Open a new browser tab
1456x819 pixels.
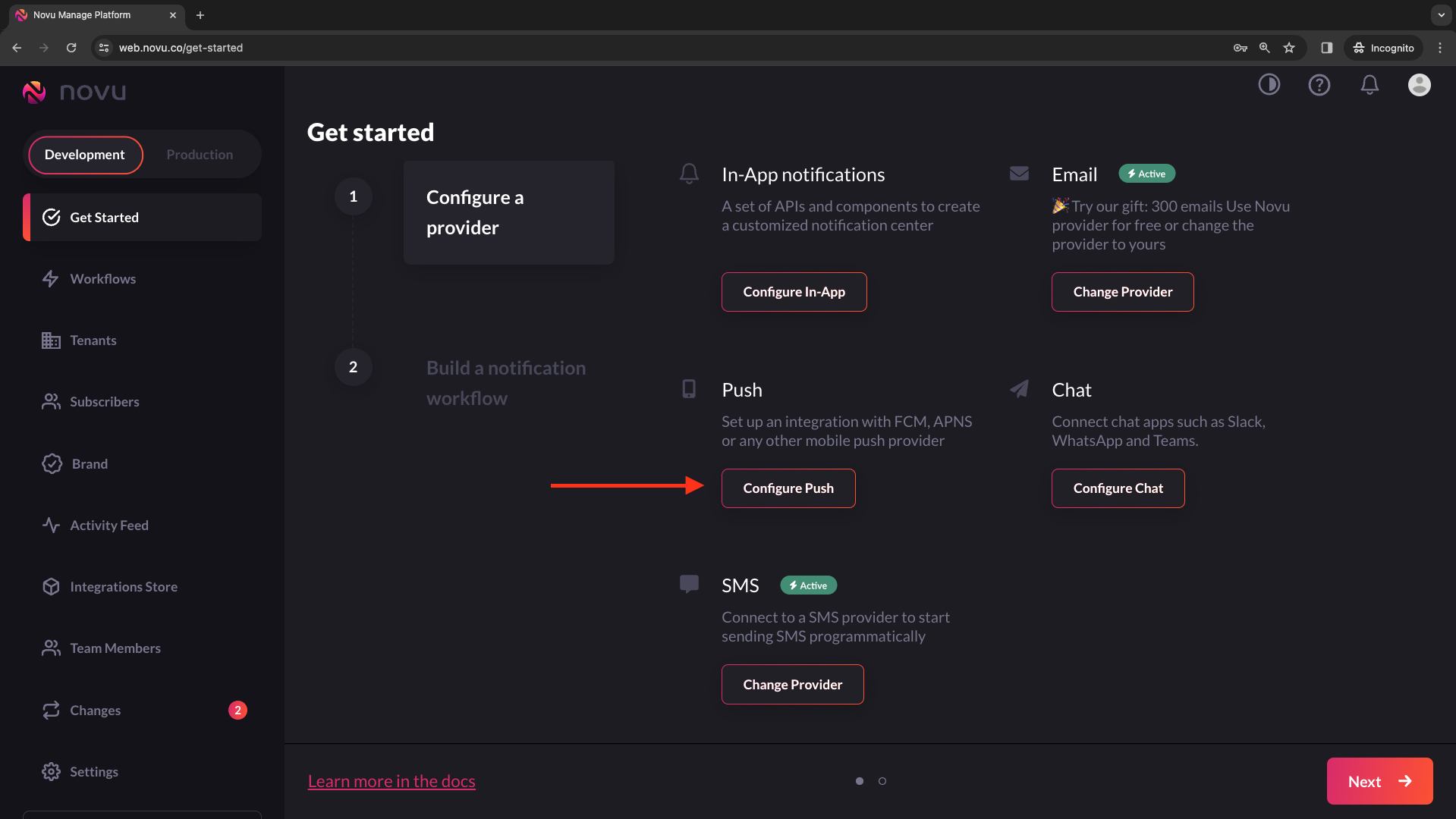200,15
